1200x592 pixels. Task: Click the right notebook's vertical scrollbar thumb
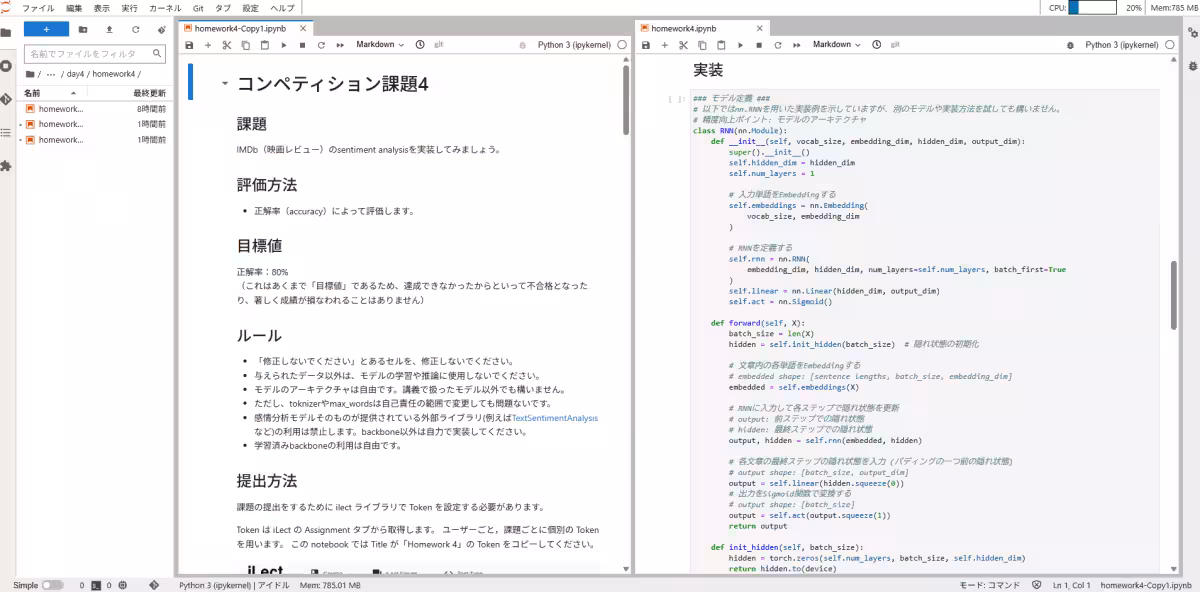1173,289
